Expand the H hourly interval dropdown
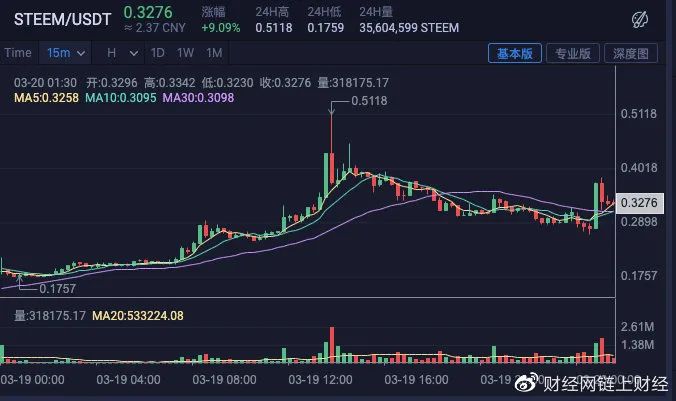676x401 pixels. (122, 53)
